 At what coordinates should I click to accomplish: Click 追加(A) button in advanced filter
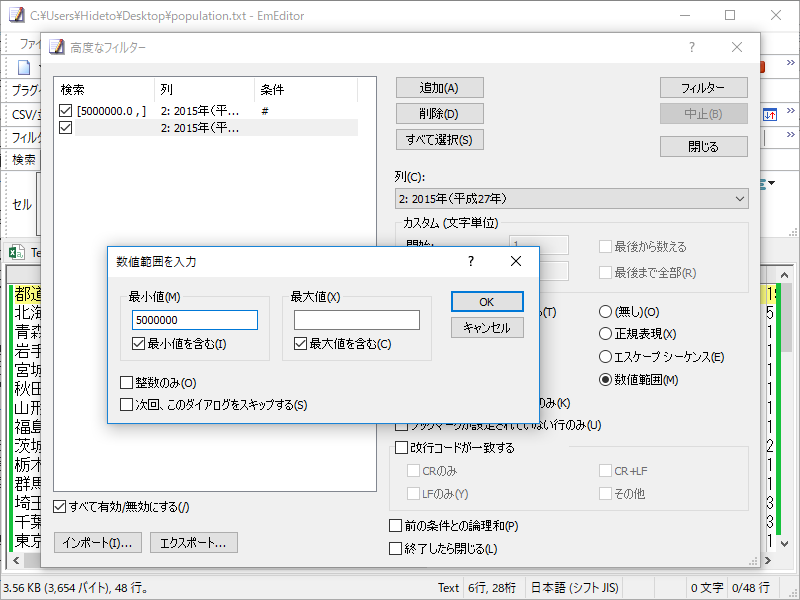click(439, 88)
